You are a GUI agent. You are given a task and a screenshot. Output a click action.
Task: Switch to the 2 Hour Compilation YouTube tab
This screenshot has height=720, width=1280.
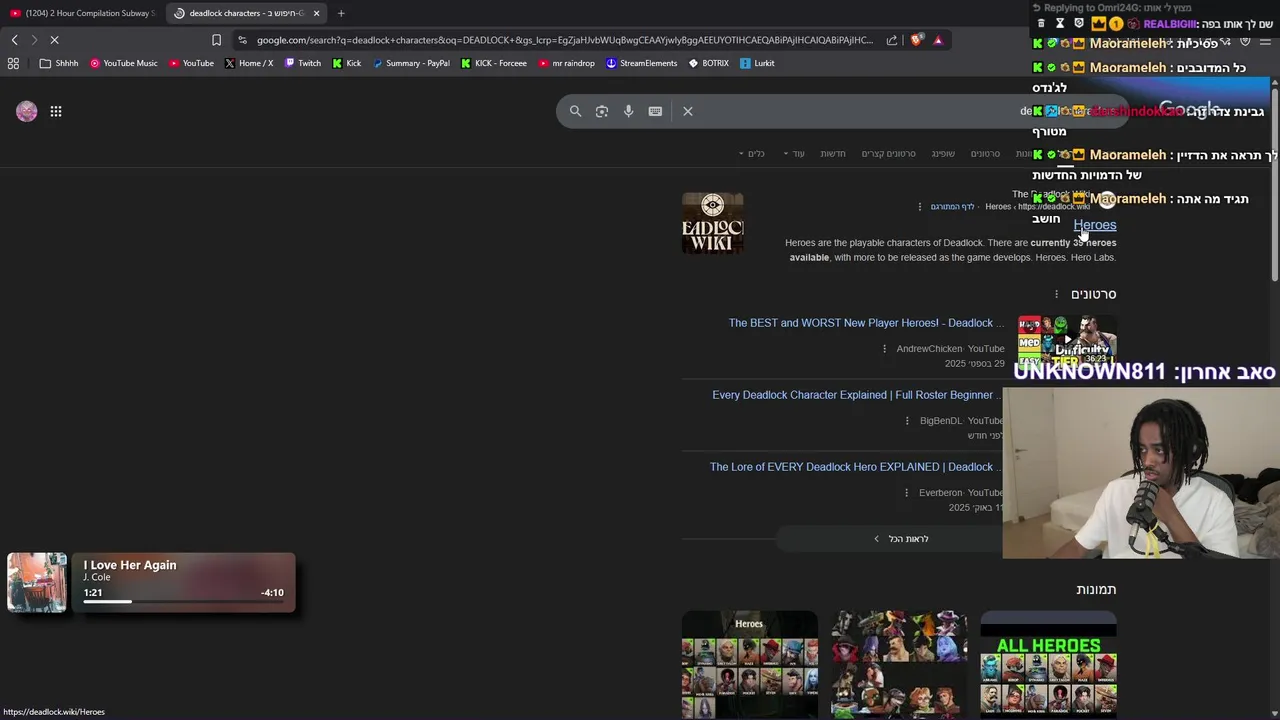[x=84, y=13]
